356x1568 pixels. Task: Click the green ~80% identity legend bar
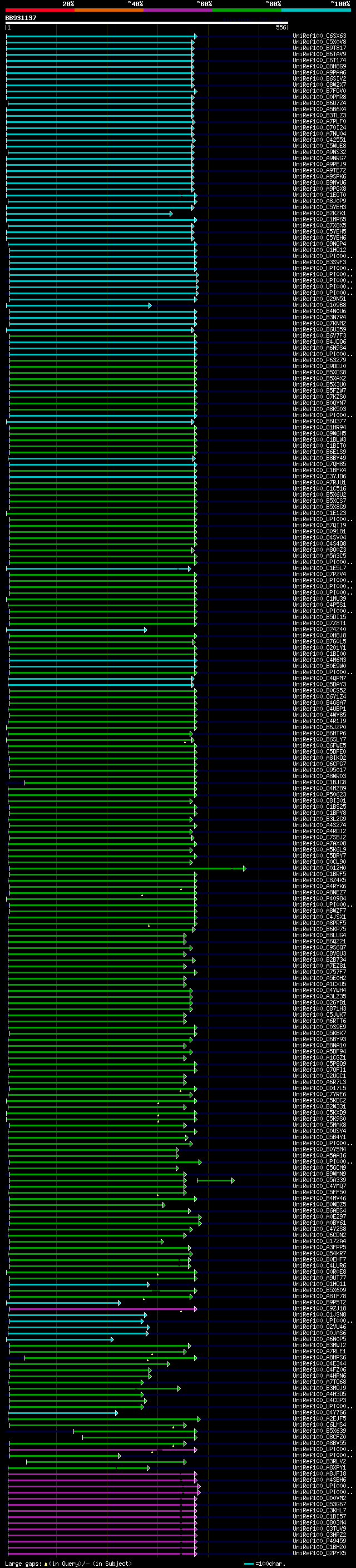(247, 10)
